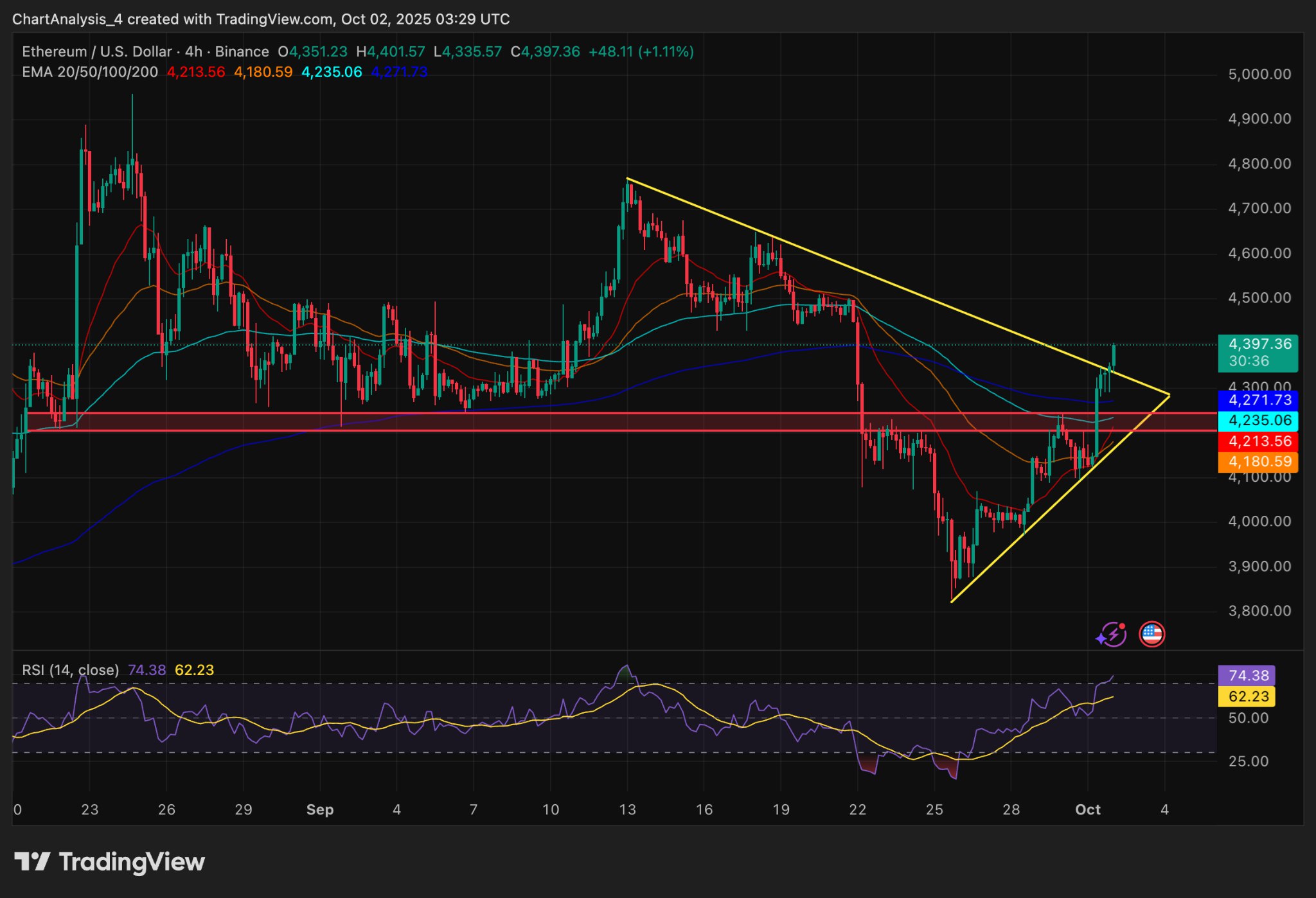Click the TradingView logo at bottom left
The height and width of the screenshot is (898, 1316).
point(109,861)
